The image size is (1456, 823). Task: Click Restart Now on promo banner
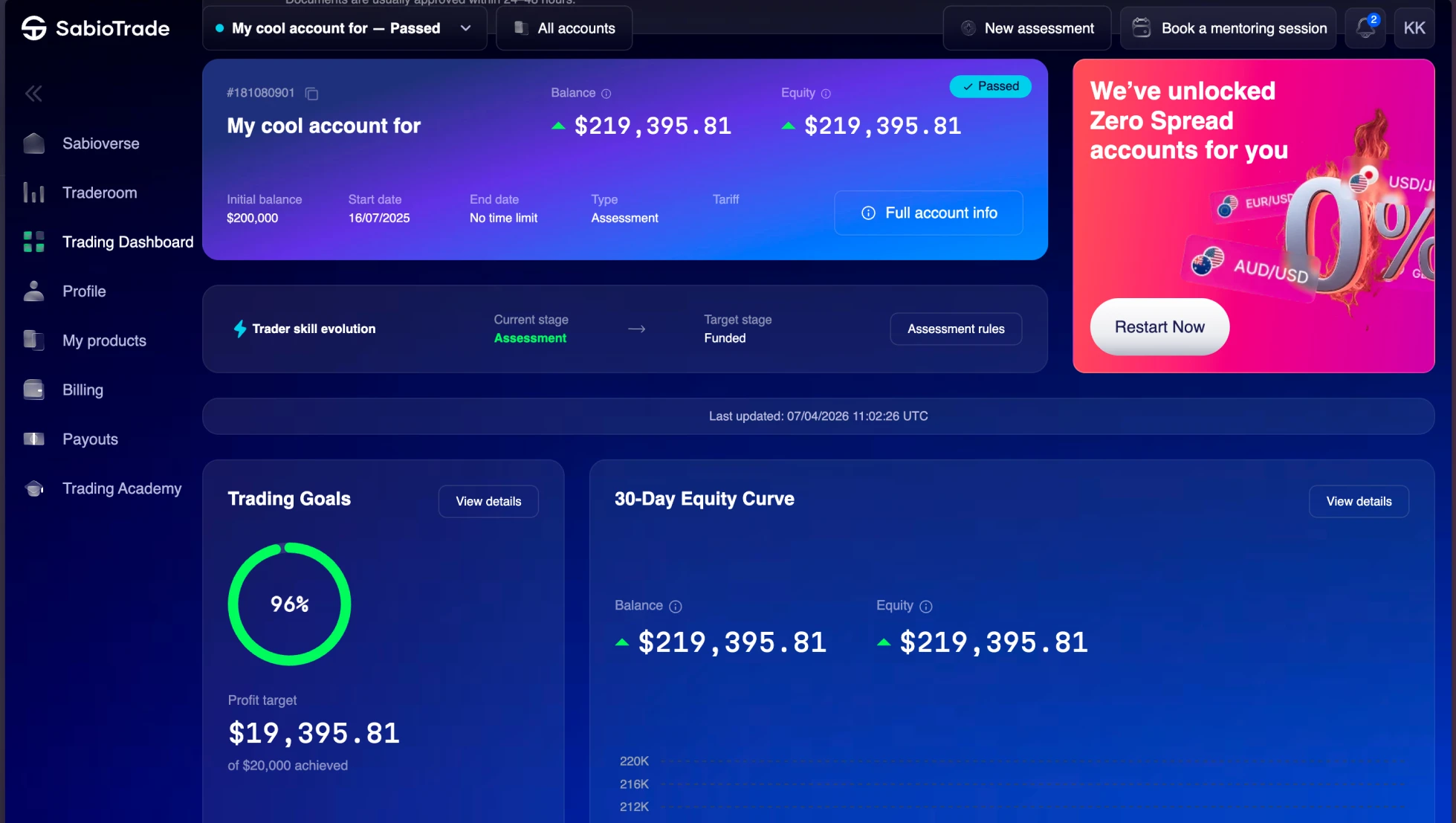tap(1159, 327)
